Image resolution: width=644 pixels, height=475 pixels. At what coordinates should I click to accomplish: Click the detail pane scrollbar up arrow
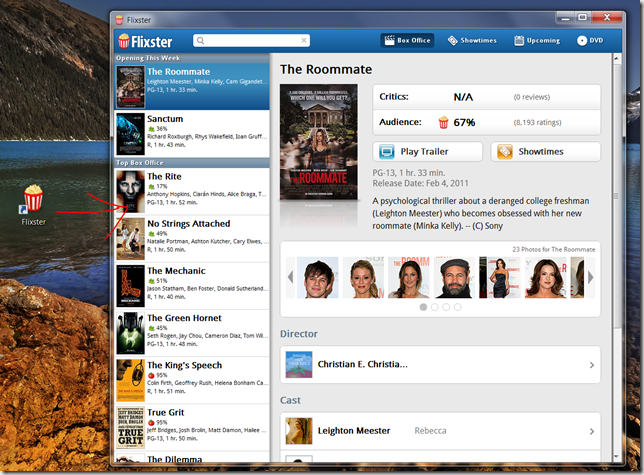pos(616,59)
